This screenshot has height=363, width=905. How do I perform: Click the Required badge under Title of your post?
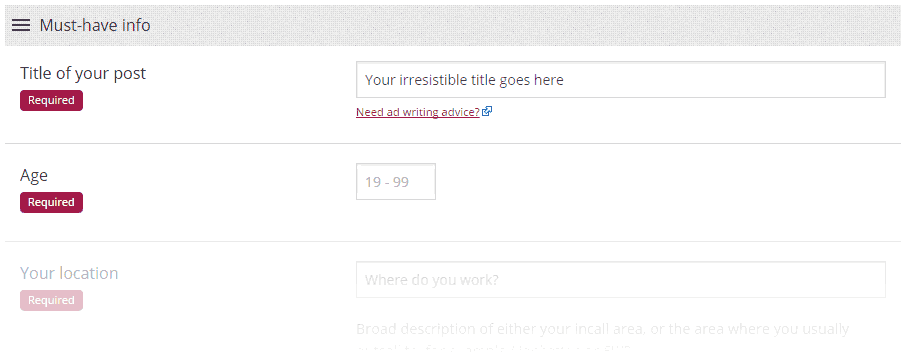[51, 100]
